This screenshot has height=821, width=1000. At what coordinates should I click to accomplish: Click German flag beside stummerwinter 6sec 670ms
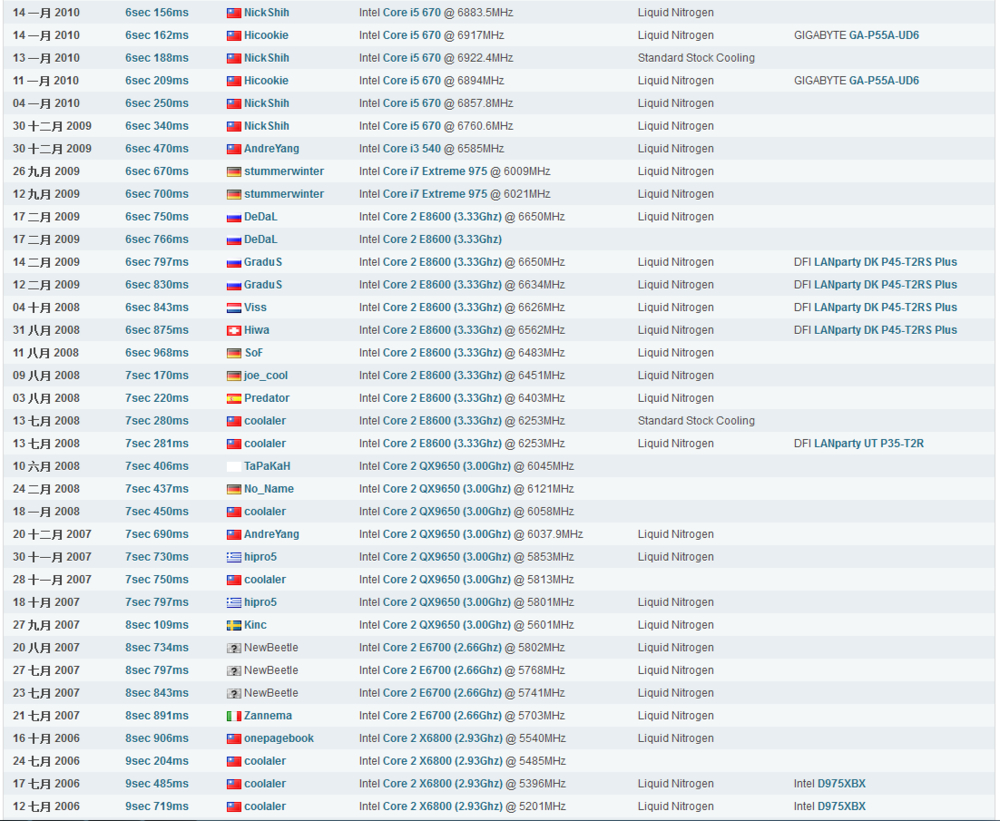click(x=233, y=172)
